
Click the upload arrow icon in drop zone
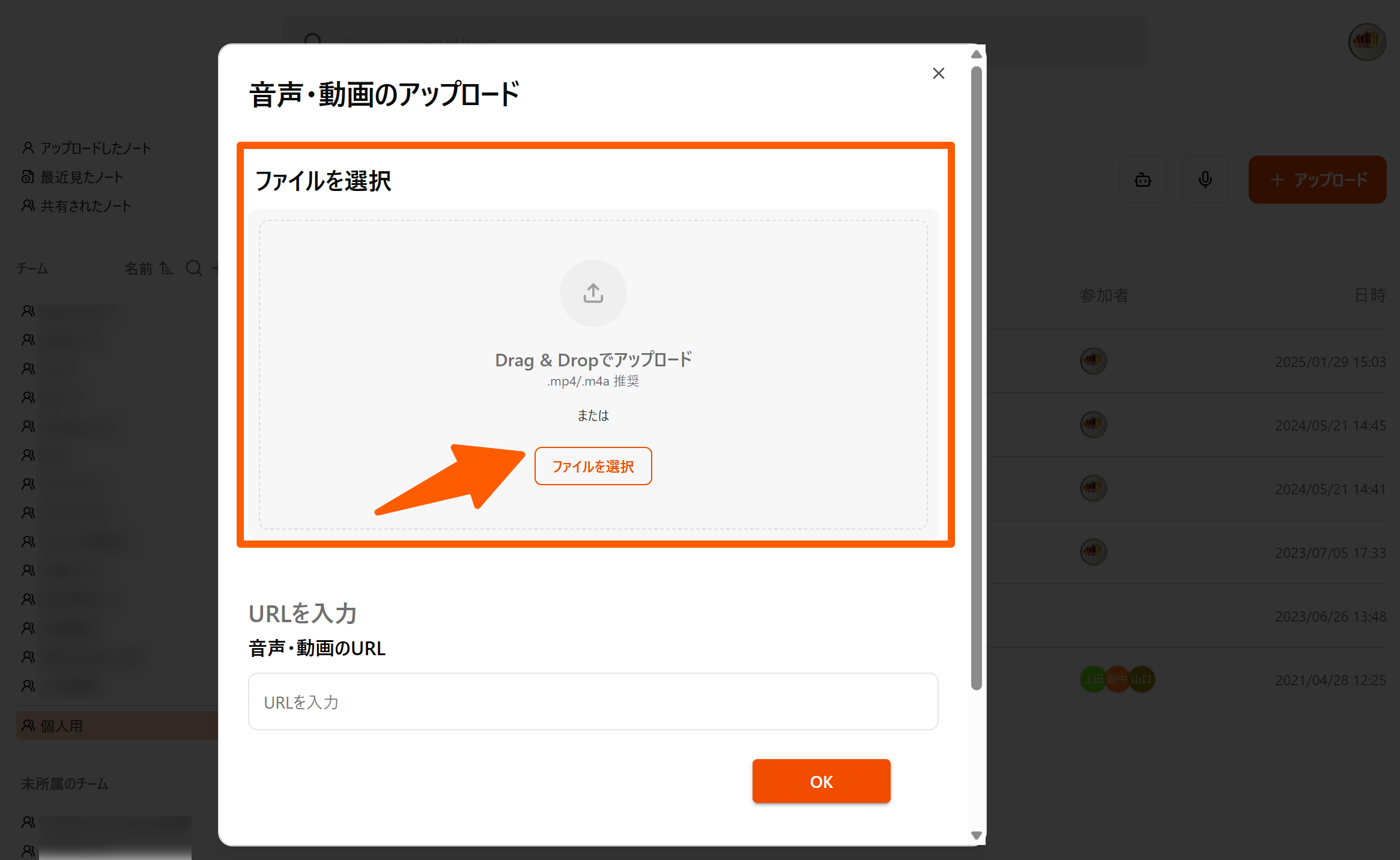pyautogui.click(x=593, y=293)
